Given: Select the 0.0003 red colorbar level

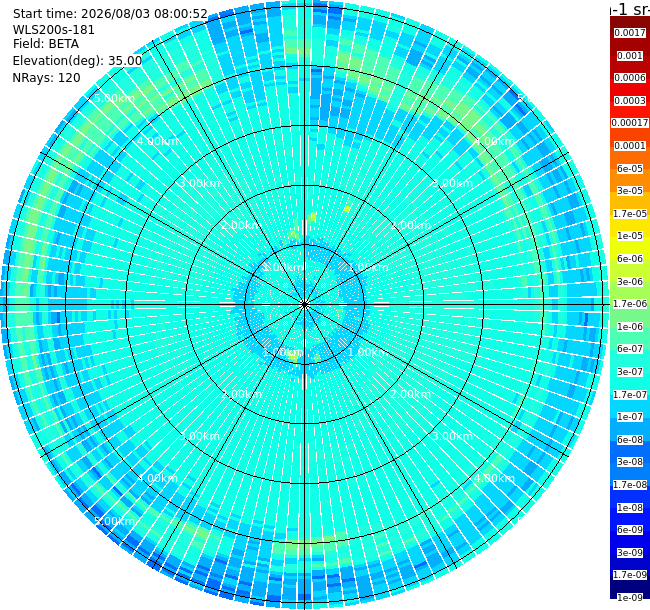Looking at the screenshot, I should tap(630, 101).
